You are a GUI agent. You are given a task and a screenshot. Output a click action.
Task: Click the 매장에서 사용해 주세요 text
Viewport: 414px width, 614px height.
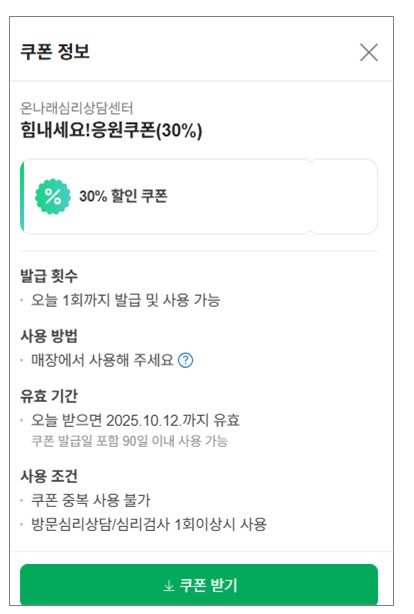tap(102, 360)
